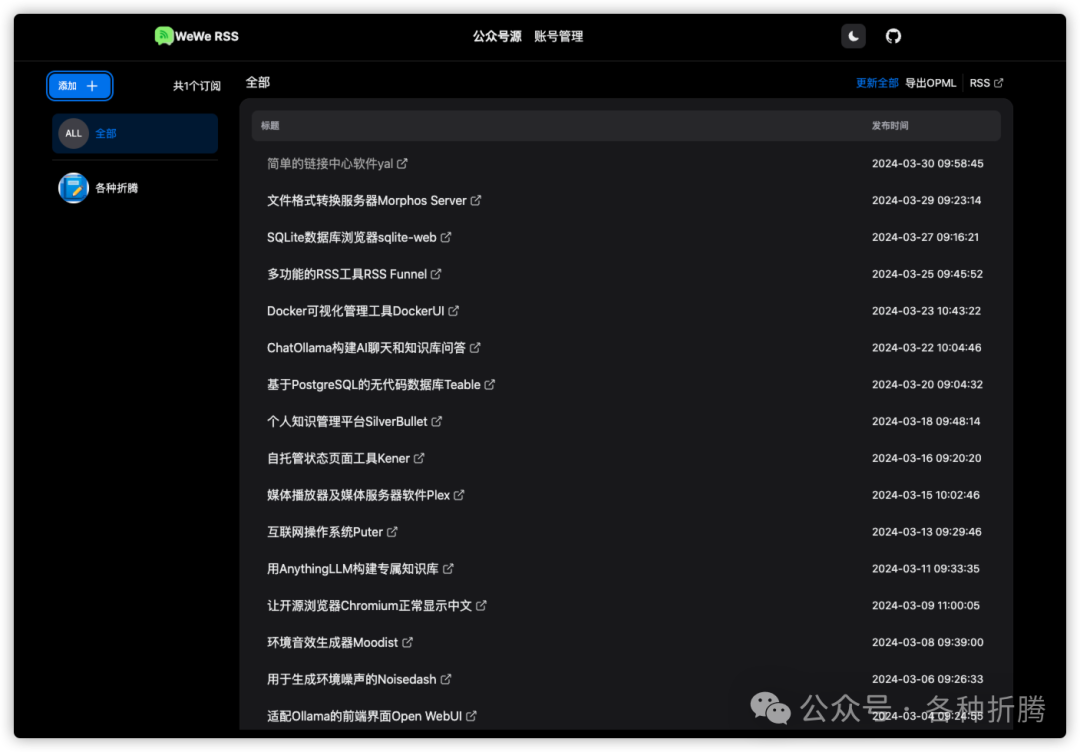Click timestamp 2024-03-30 09:58:45

pyautogui.click(x=927, y=164)
